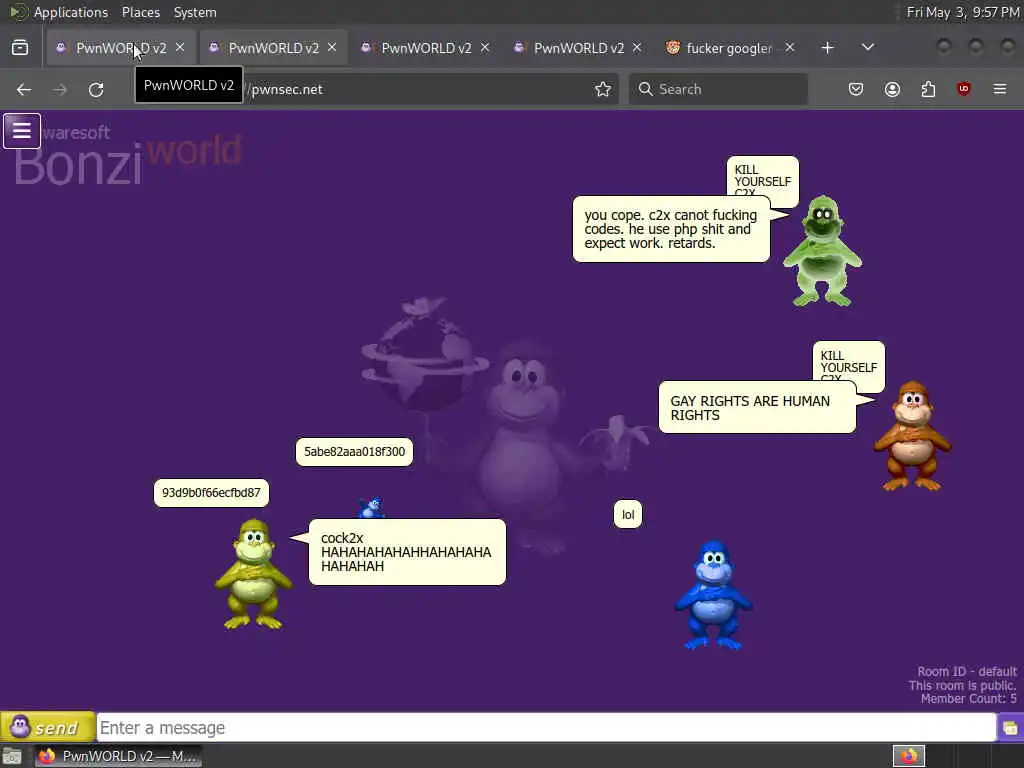The width and height of the screenshot is (1024, 768).
Task: Open the System menu
Action: [195, 12]
